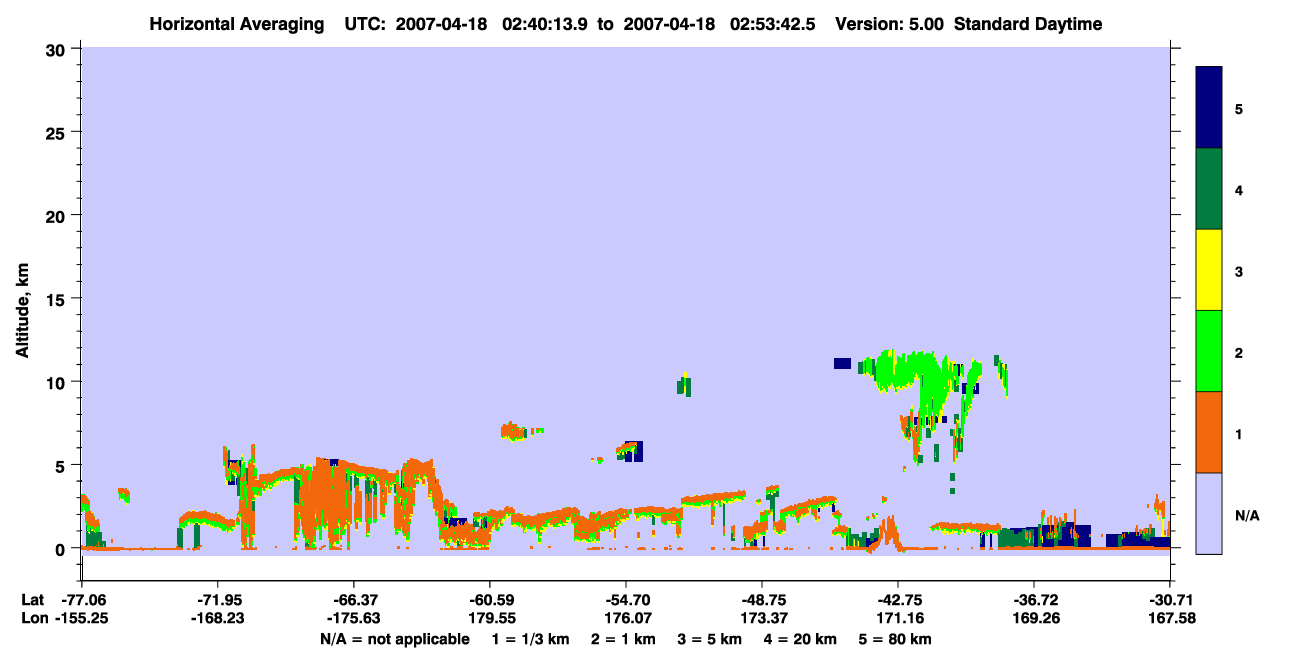
Task: Click the 'N/A = not applicable' legend text
Action: click(x=394, y=639)
